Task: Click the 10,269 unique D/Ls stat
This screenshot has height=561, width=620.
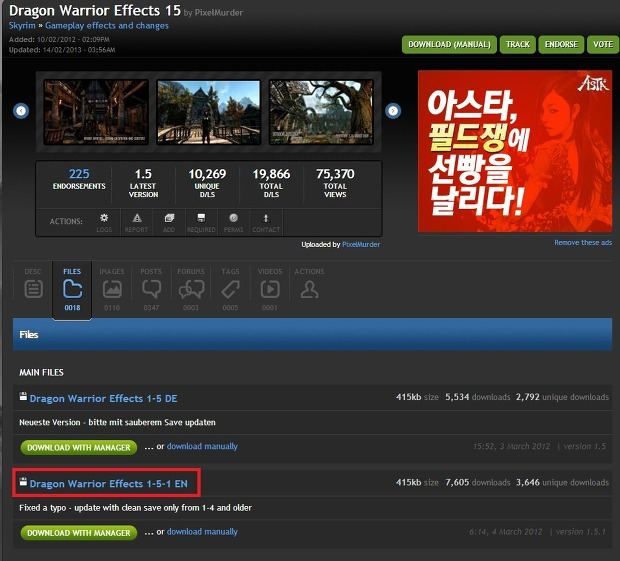Action: click(207, 183)
